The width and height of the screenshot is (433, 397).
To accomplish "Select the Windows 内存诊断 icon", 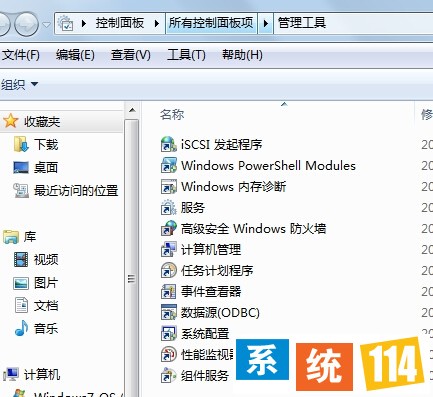I will tap(168, 187).
